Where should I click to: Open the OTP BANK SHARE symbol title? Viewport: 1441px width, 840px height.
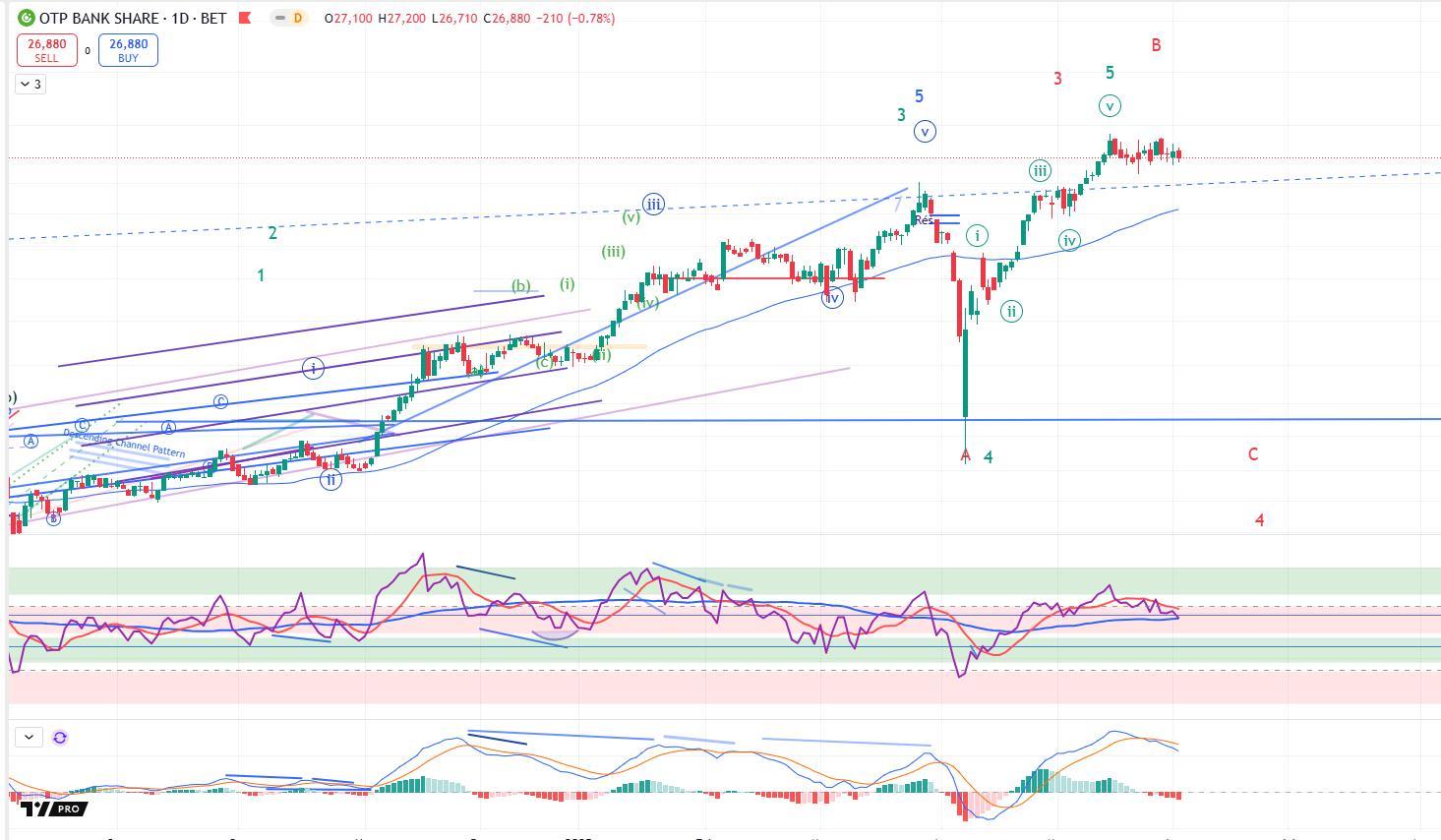click(133, 18)
